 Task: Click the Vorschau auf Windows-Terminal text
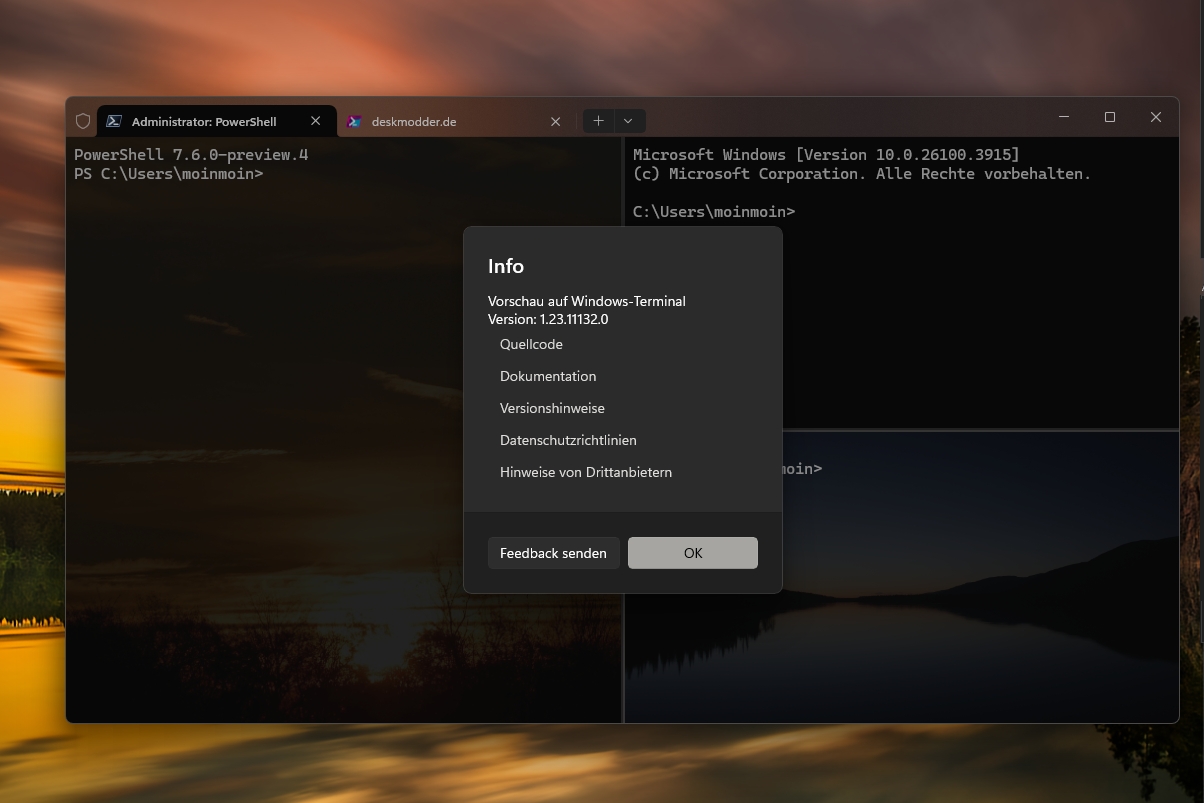[x=587, y=301]
